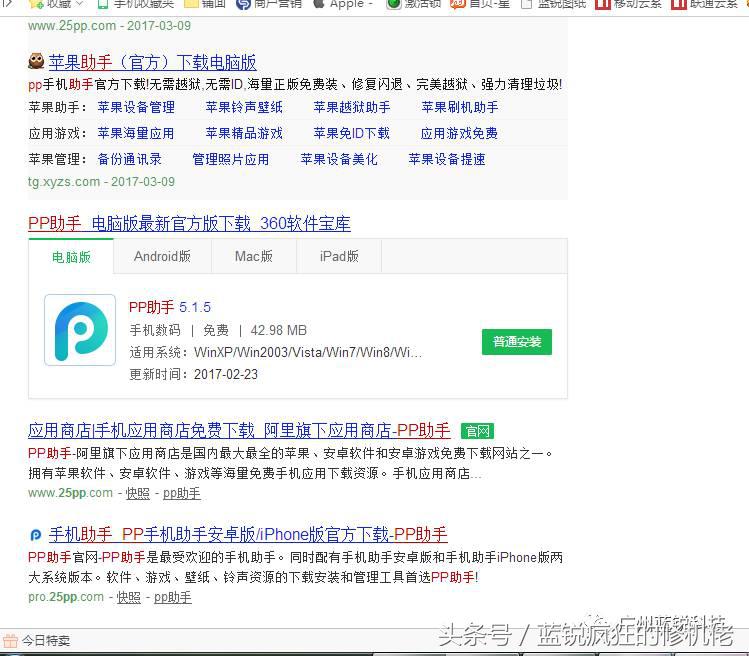
Task: Open pp助手 link beside pro.25pp.com
Action: (173, 598)
